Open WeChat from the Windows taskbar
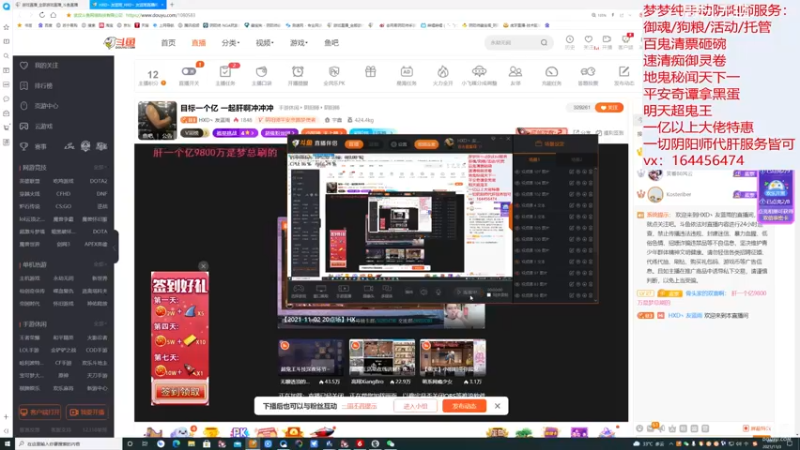The height and width of the screenshot is (450, 800). coord(390,444)
